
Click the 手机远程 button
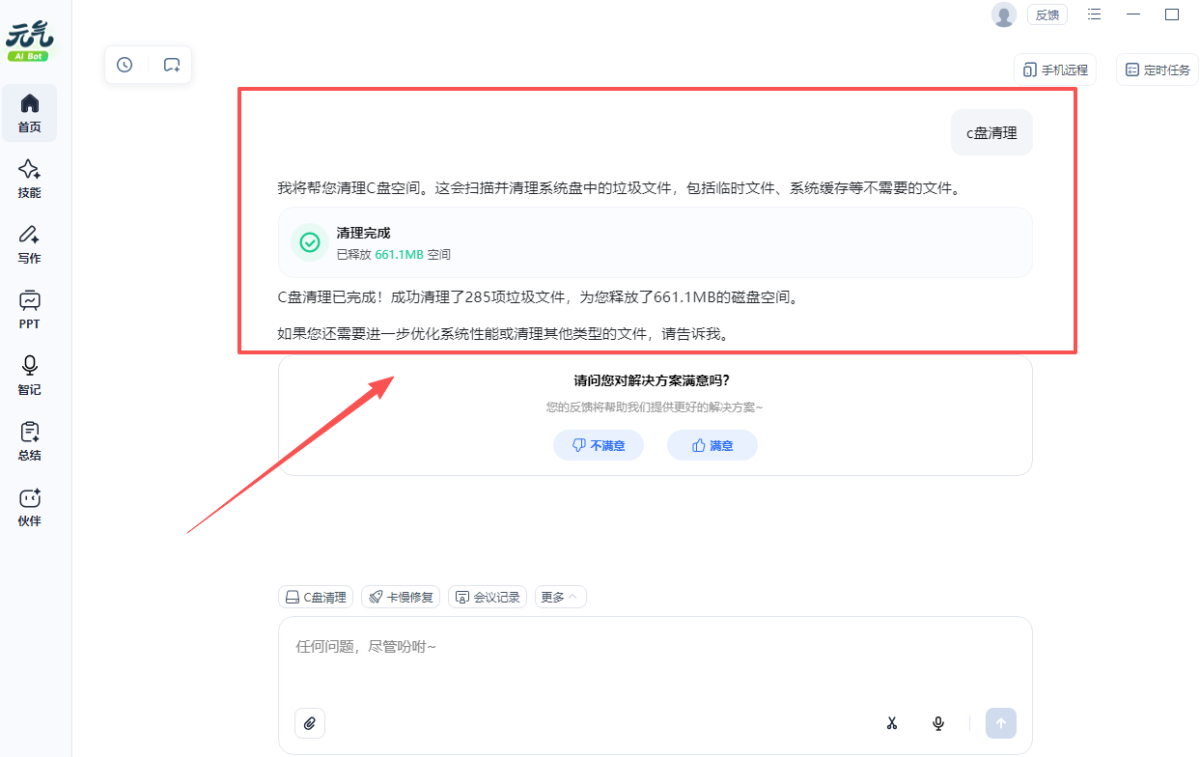click(x=1055, y=70)
